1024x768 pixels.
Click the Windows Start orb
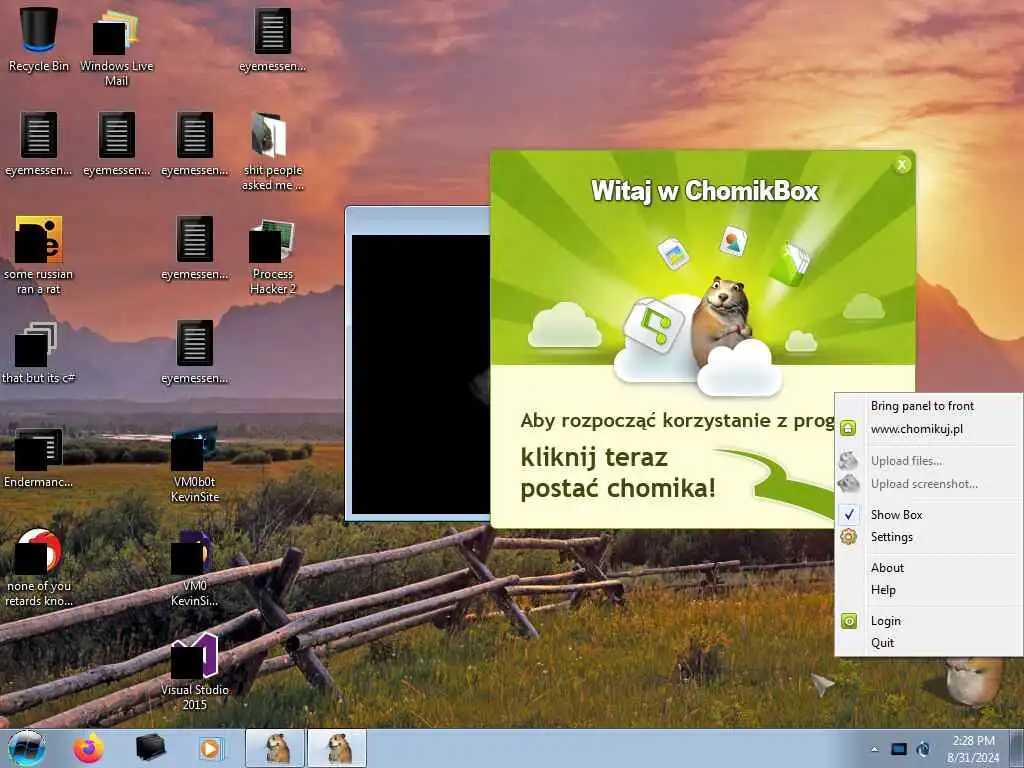click(27, 748)
